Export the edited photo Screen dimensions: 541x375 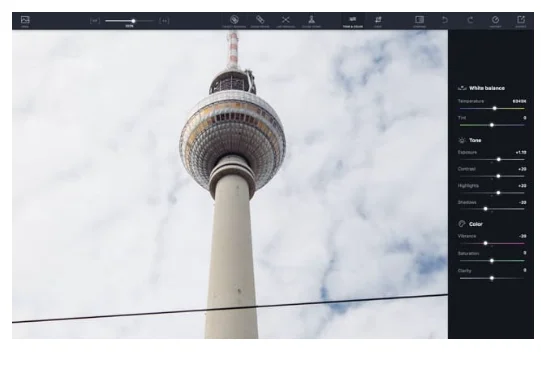[x=521, y=21]
